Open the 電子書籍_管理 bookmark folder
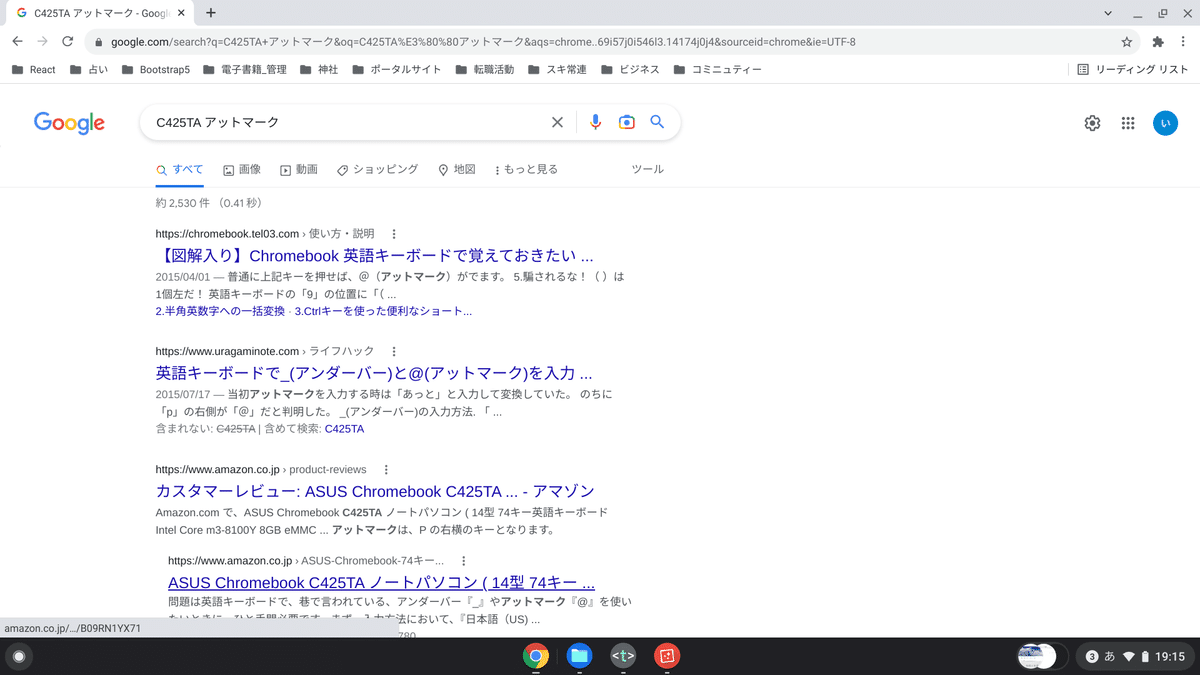The image size is (1200, 675). click(x=244, y=70)
